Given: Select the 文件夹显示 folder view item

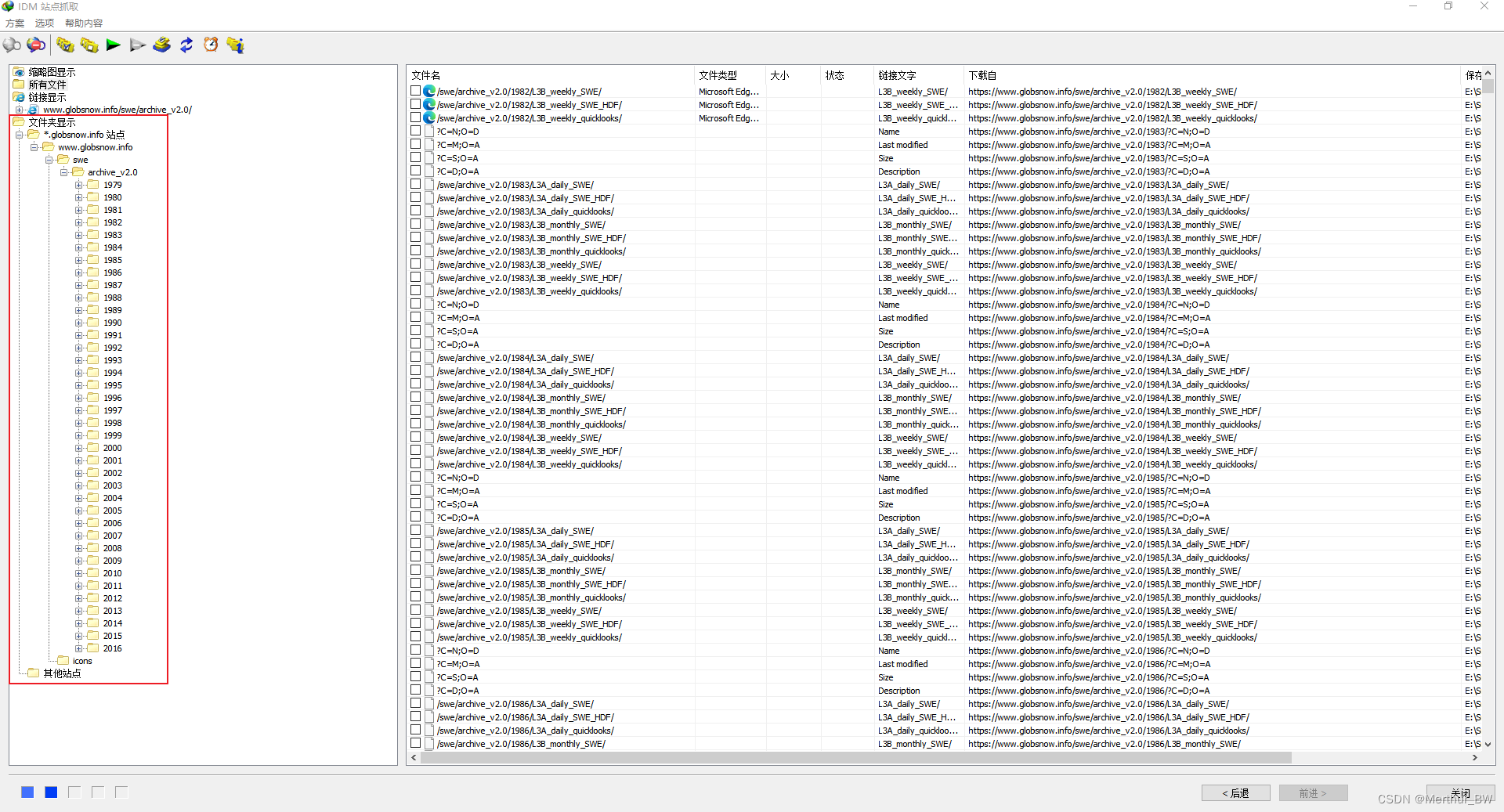Looking at the screenshot, I should 52,122.
